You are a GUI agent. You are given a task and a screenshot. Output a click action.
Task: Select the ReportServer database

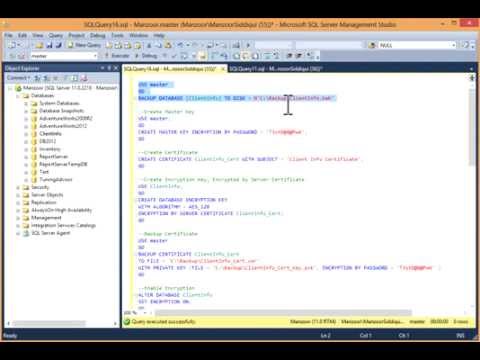(53, 157)
